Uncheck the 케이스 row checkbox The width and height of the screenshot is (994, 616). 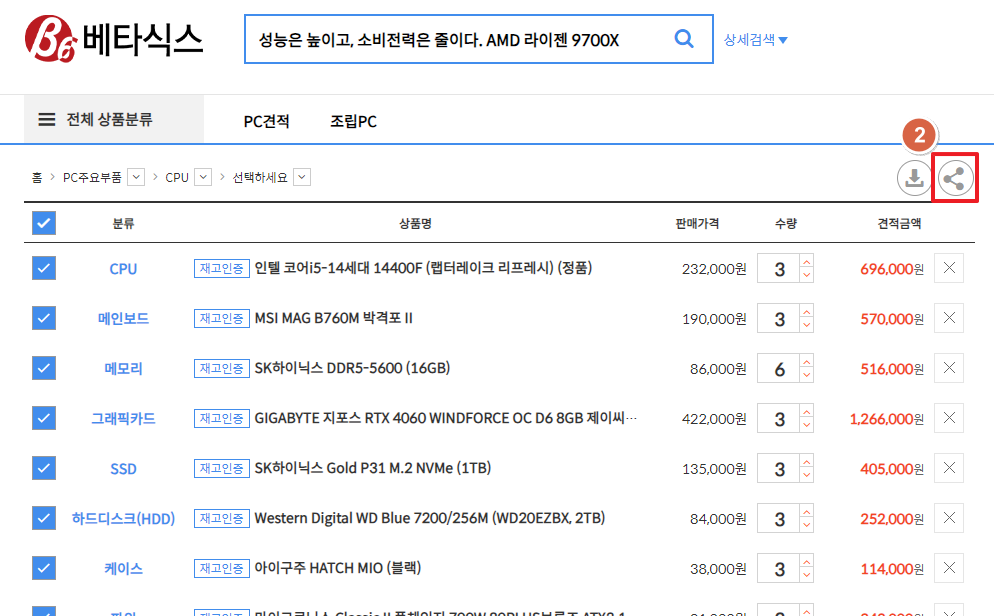click(44, 568)
